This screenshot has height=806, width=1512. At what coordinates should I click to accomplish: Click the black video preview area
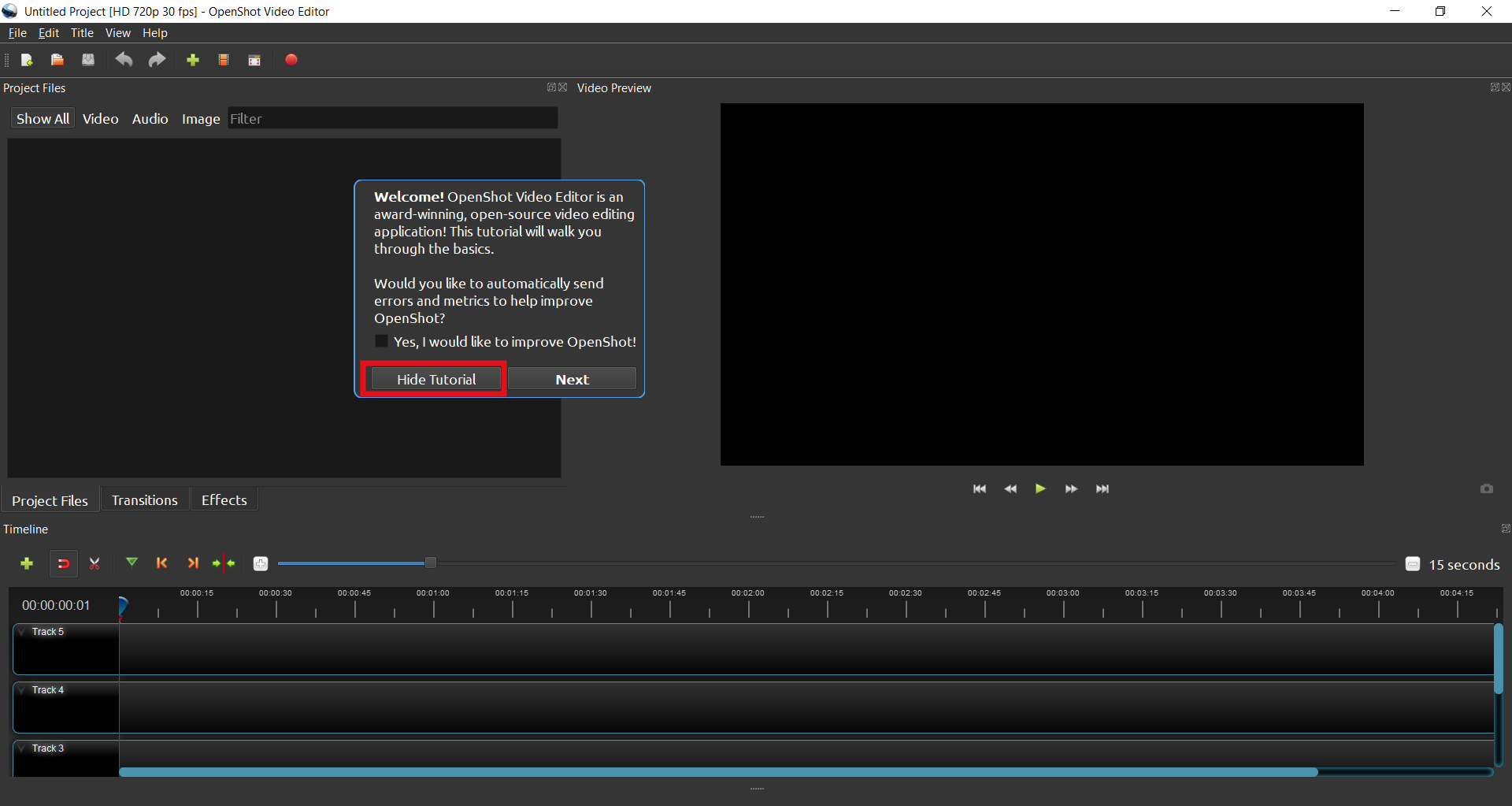[x=1042, y=284]
